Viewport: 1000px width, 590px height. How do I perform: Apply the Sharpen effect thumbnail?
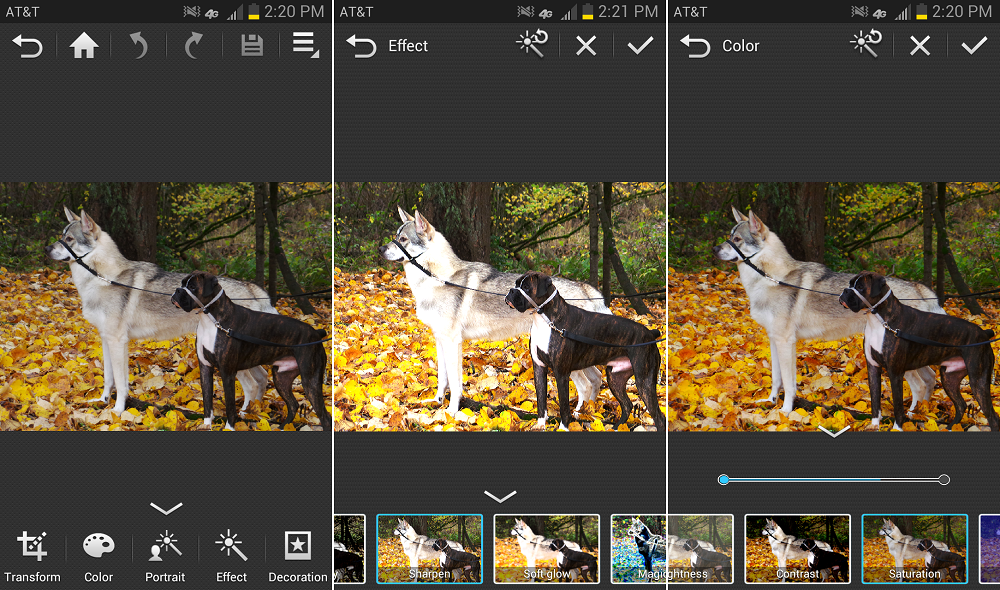coord(429,548)
